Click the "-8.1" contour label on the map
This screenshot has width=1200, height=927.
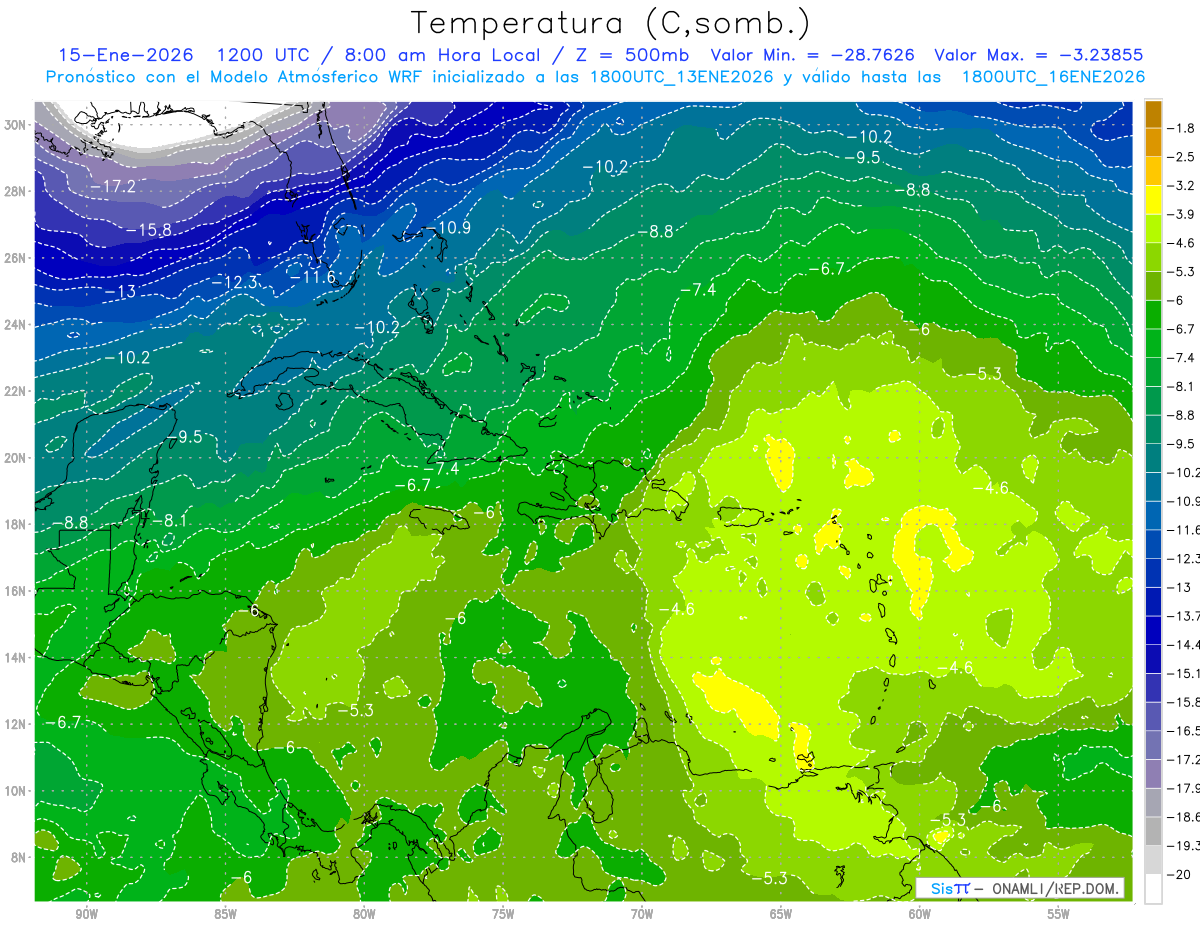(x=171, y=521)
